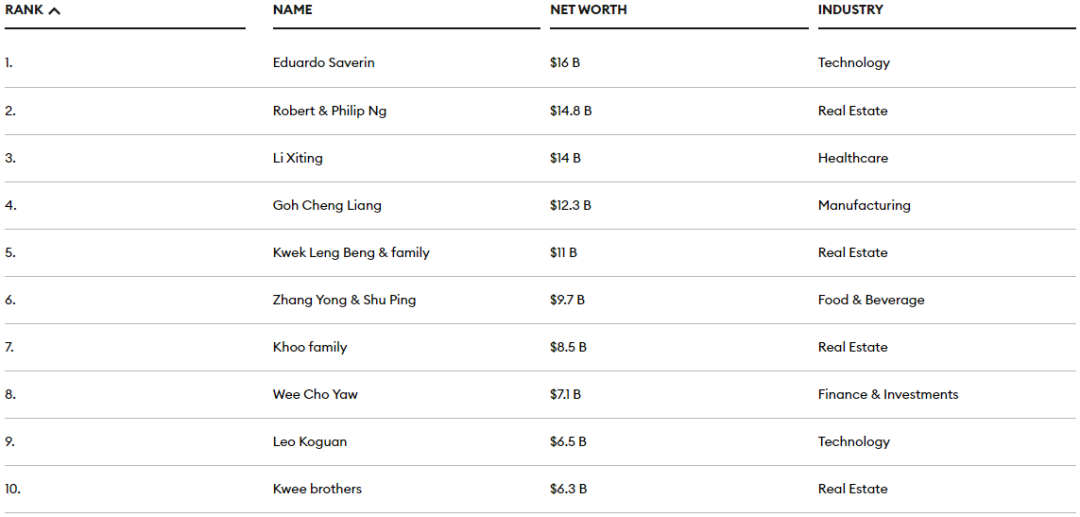Viewport: 1080px width, 517px height.
Task: Click Kwek Leng Beng & family
Action: 351,253
